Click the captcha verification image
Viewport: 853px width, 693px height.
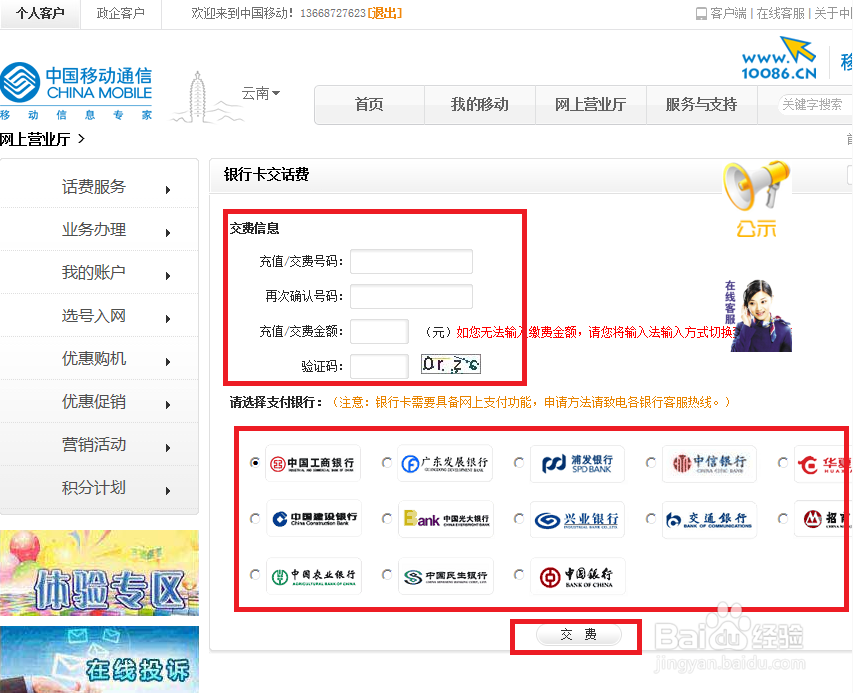[x=450, y=364]
